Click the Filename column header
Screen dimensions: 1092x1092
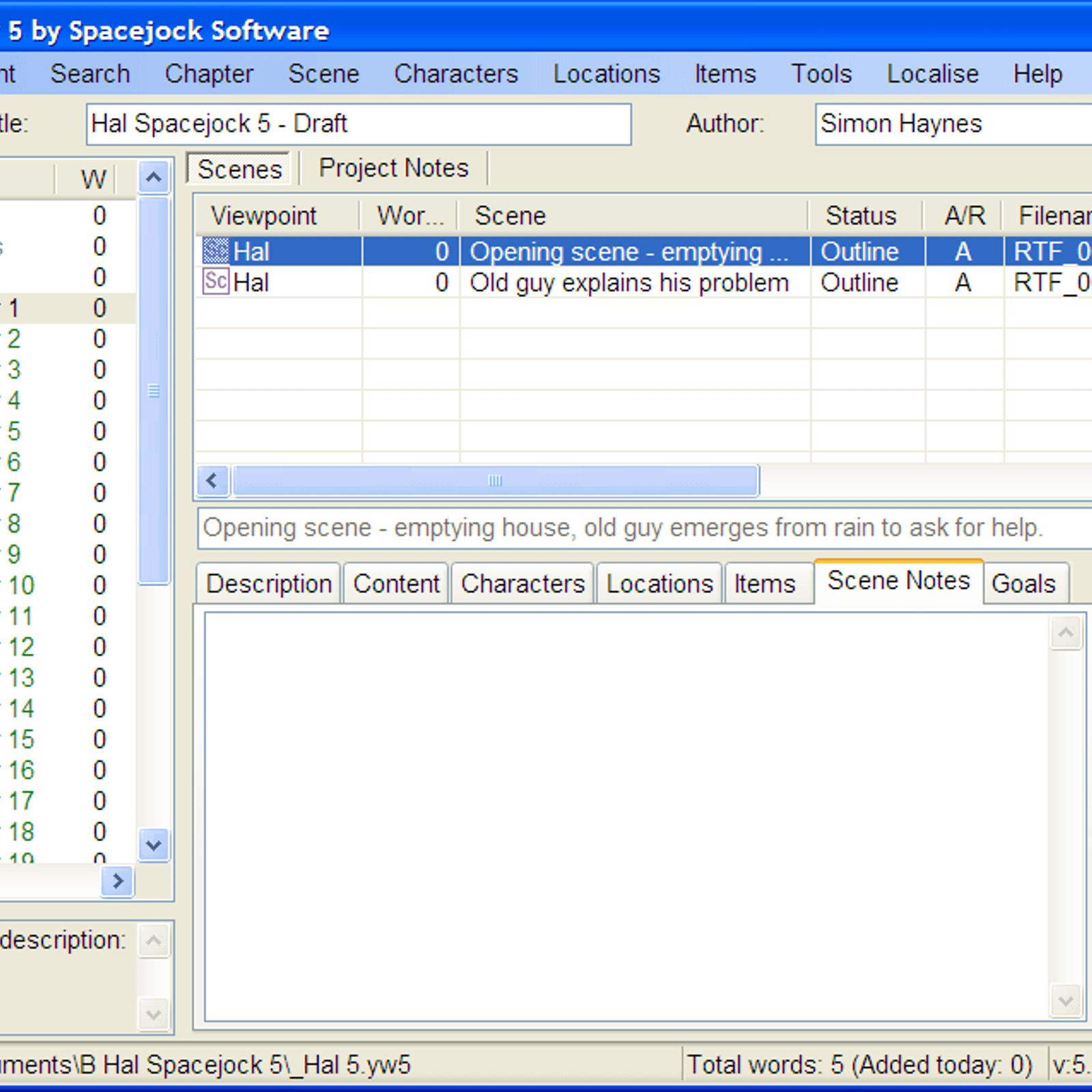click(x=1048, y=216)
